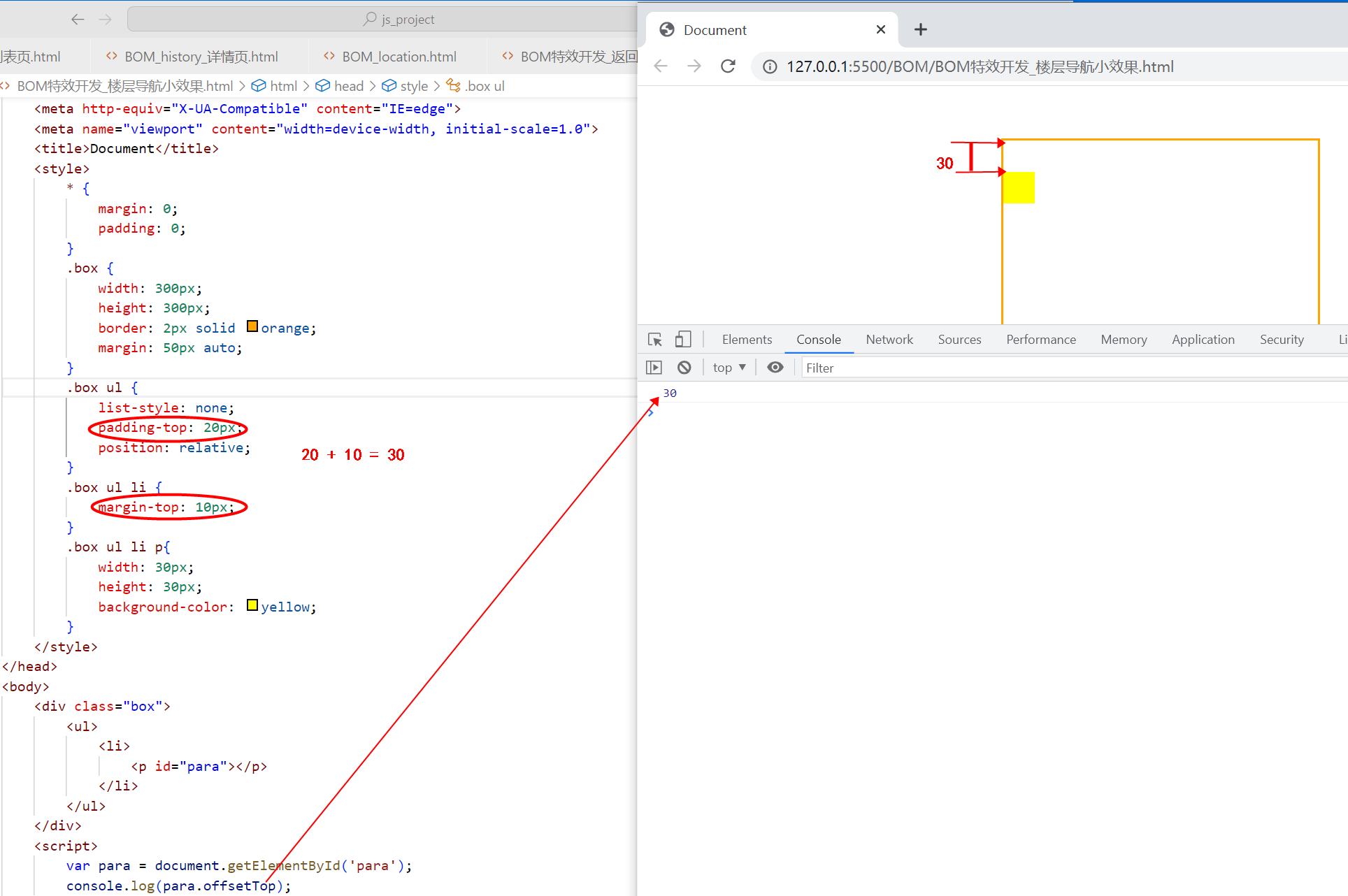Click the style breadcrumb item

pyautogui.click(x=405, y=86)
